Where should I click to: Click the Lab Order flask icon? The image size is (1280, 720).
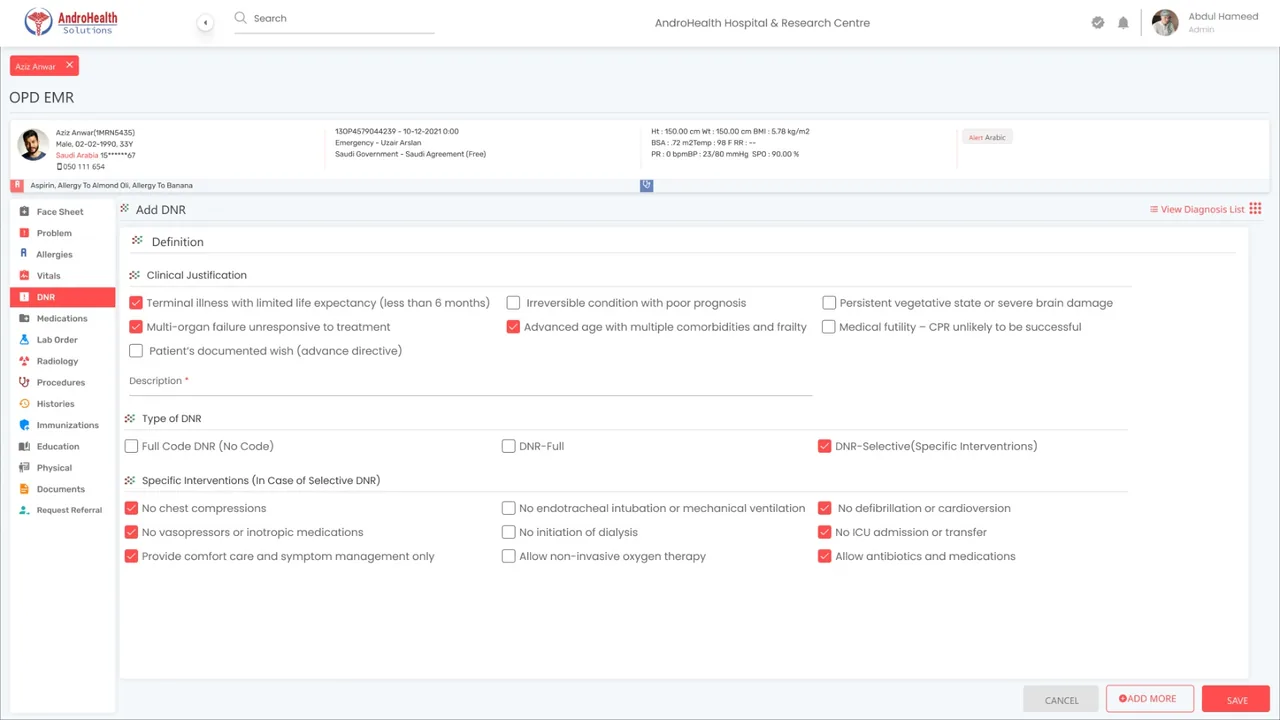click(x=24, y=340)
